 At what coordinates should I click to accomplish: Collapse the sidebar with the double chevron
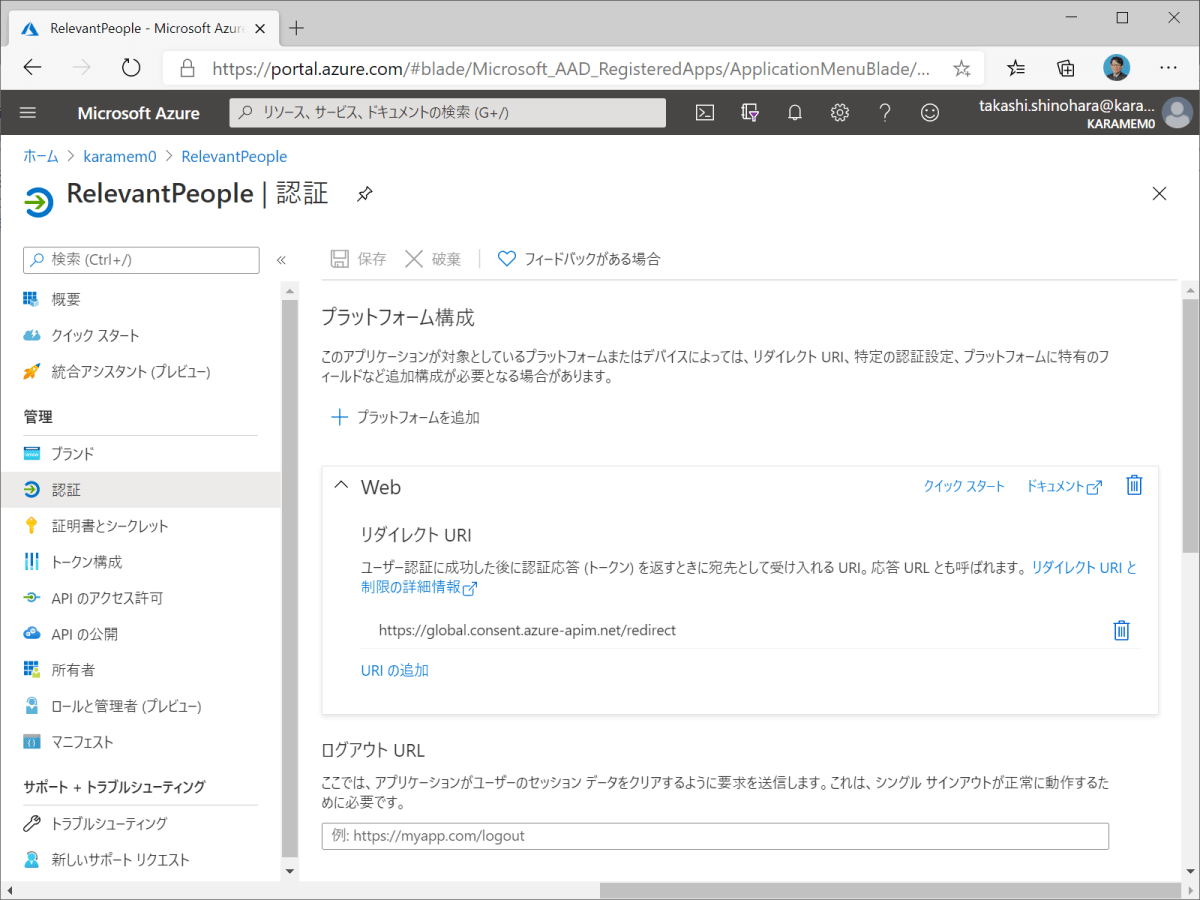click(281, 260)
